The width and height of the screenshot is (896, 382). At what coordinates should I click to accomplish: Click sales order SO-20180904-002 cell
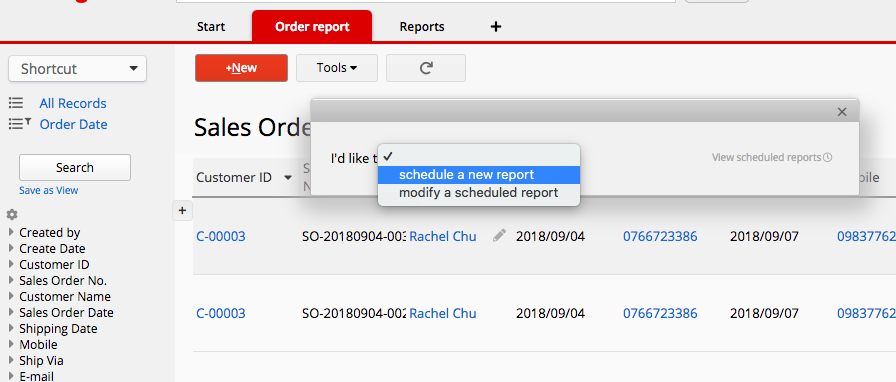click(x=354, y=313)
